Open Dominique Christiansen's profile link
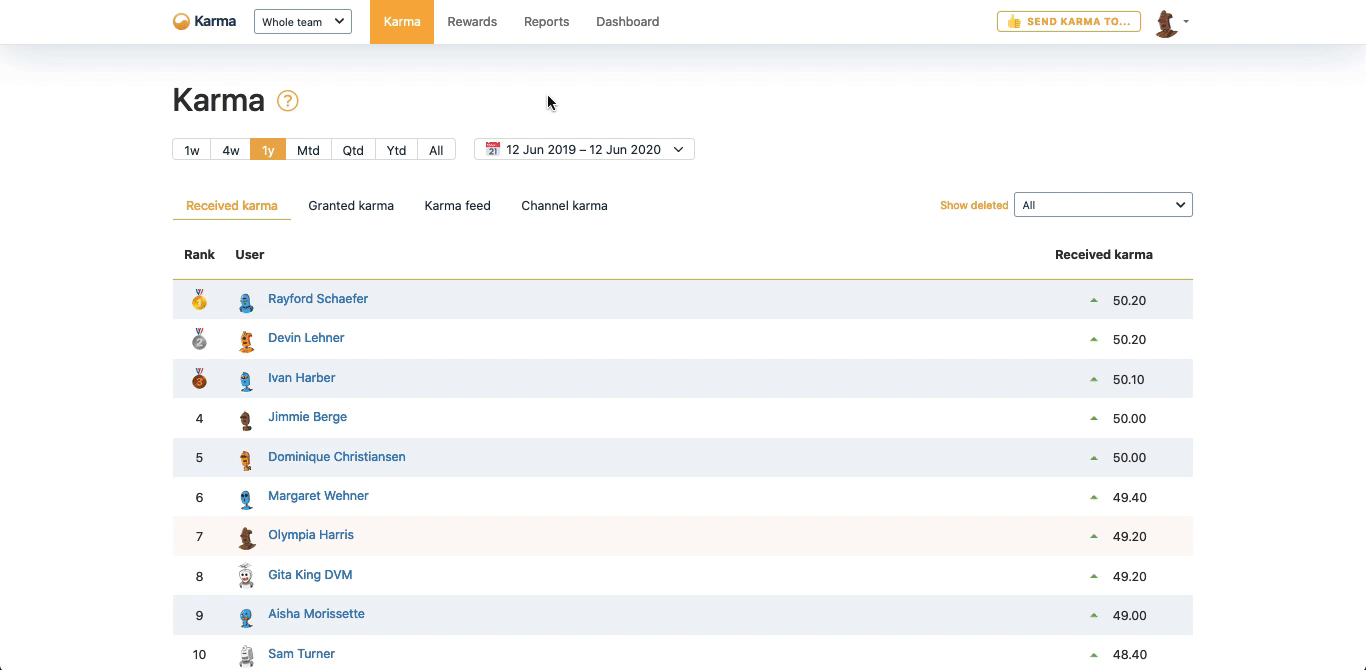Viewport: 1366px width, 670px height. [337, 457]
